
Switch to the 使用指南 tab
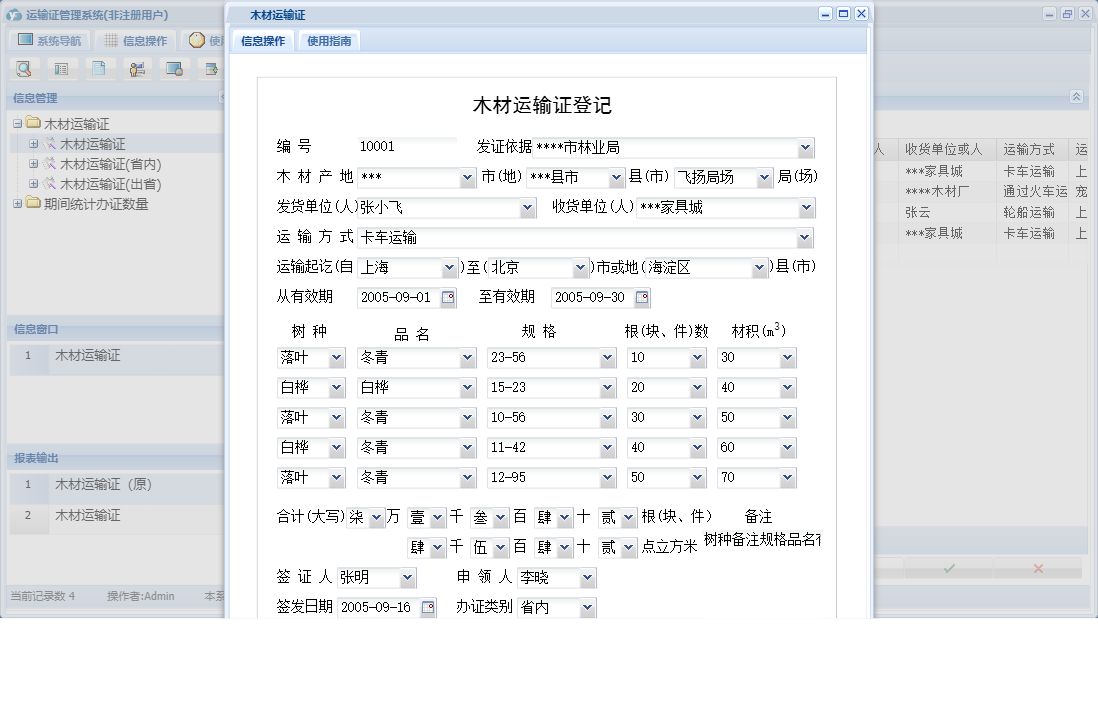tap(327, 40)
